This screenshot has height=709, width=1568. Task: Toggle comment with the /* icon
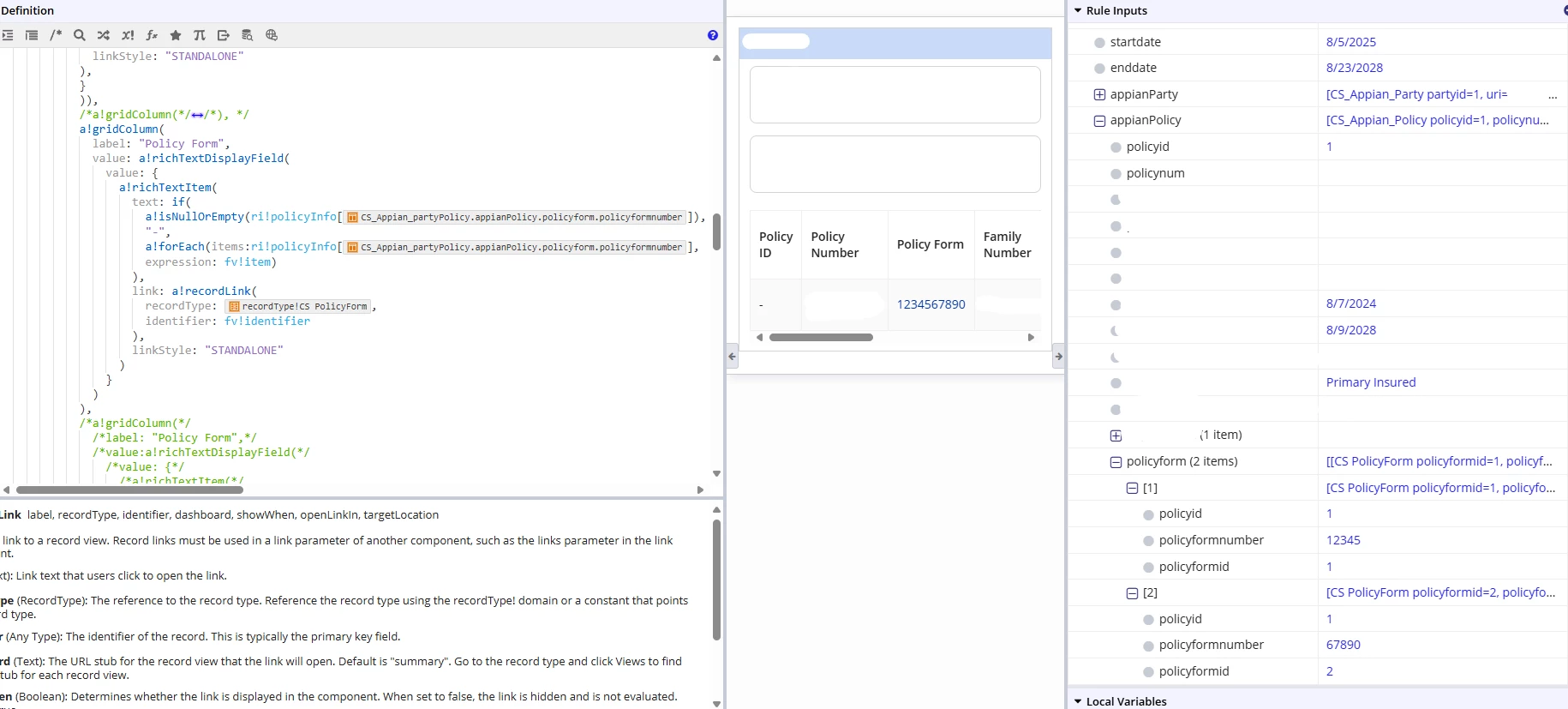(x=56, y=35)
